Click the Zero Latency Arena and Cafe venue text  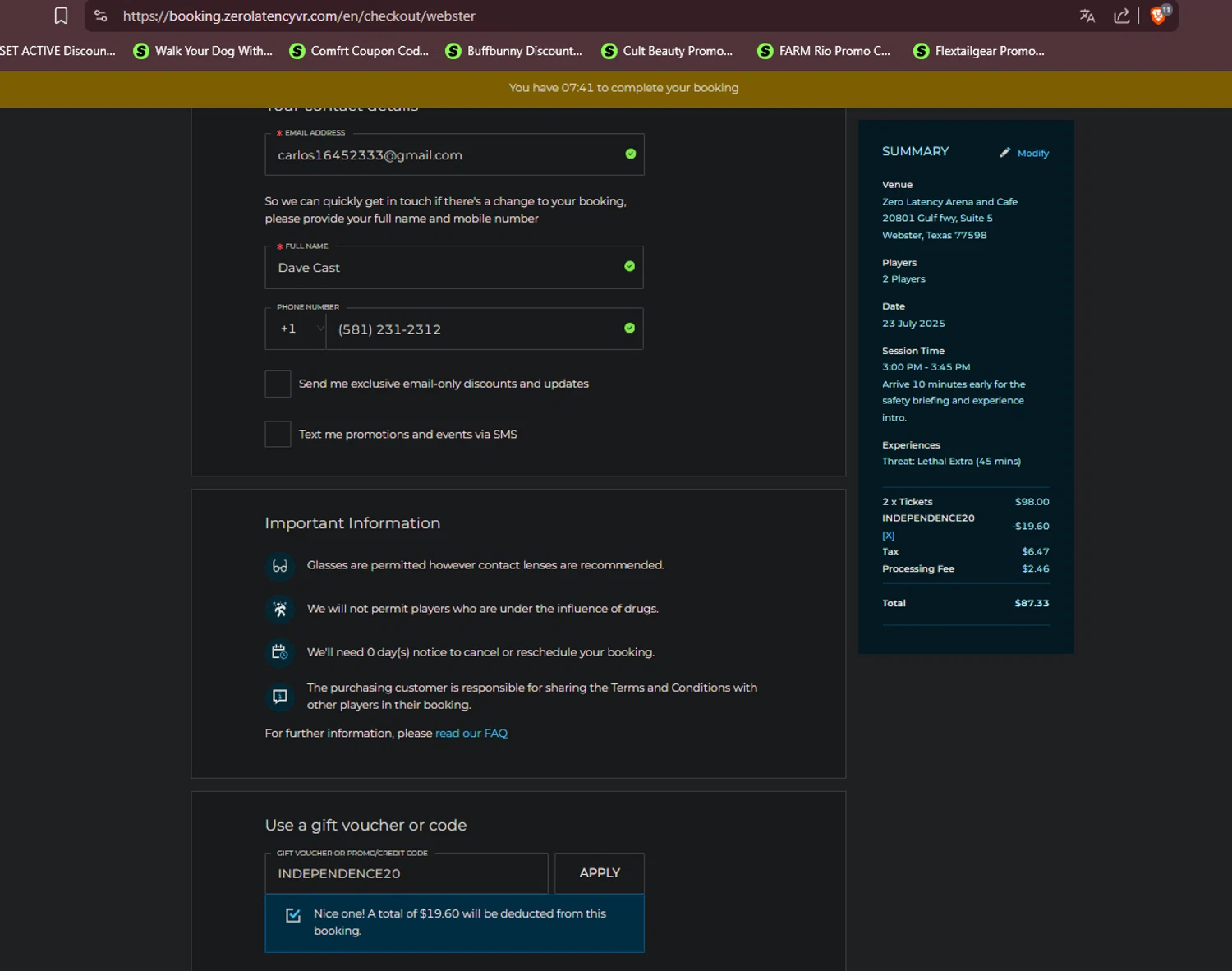(949, 201)
